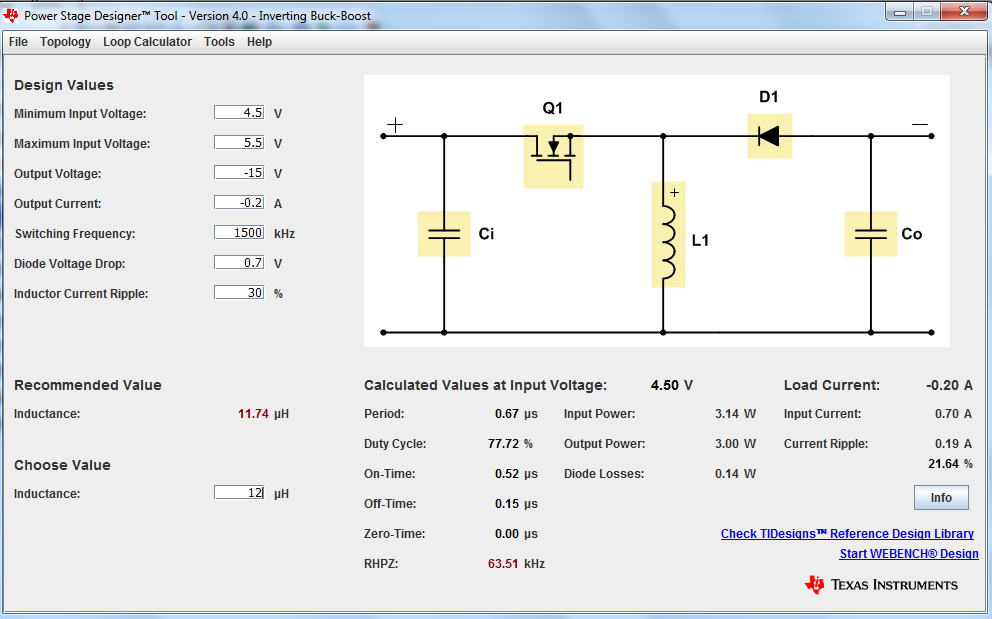Click the Period value 0.67
This screenshot has width=992, height=619.
[x=507, y=414]
